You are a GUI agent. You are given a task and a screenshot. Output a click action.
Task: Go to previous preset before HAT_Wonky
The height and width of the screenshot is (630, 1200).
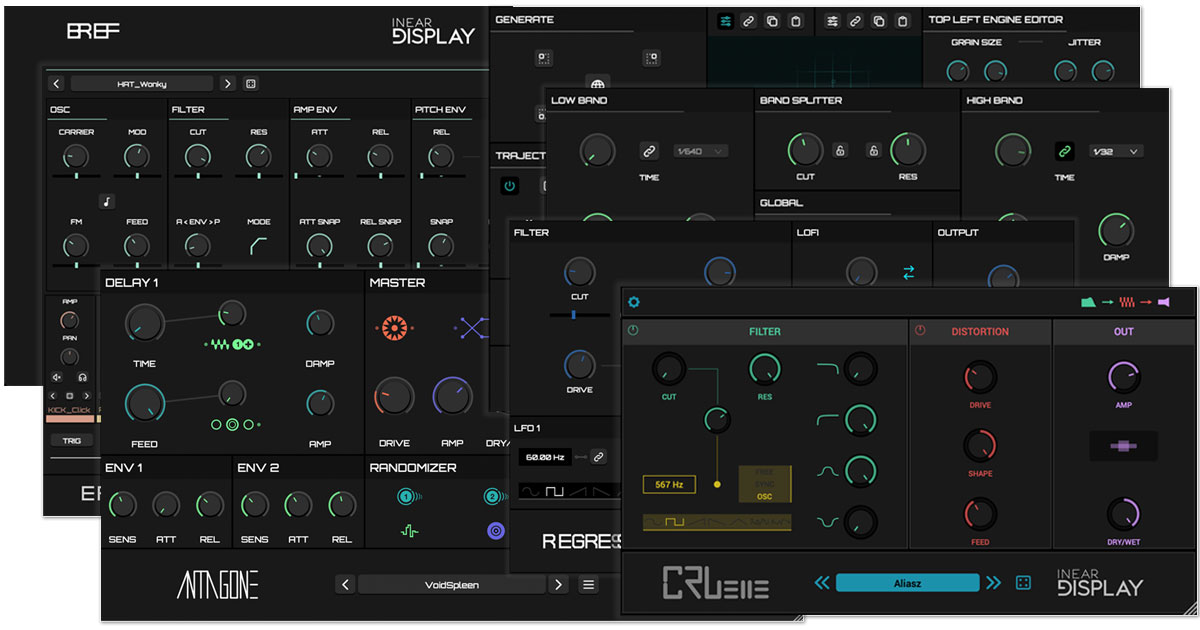point(57,84)
